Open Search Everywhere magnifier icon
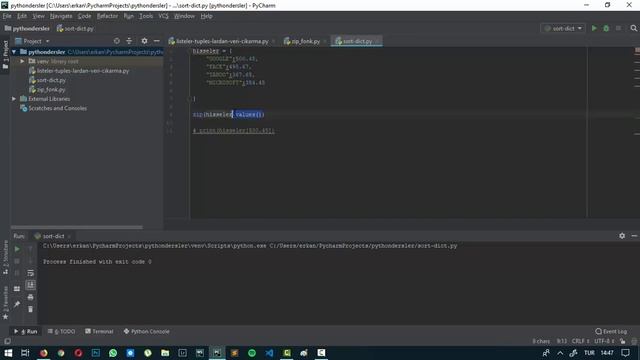The image size is (640, 360). (x=633, y=28)
